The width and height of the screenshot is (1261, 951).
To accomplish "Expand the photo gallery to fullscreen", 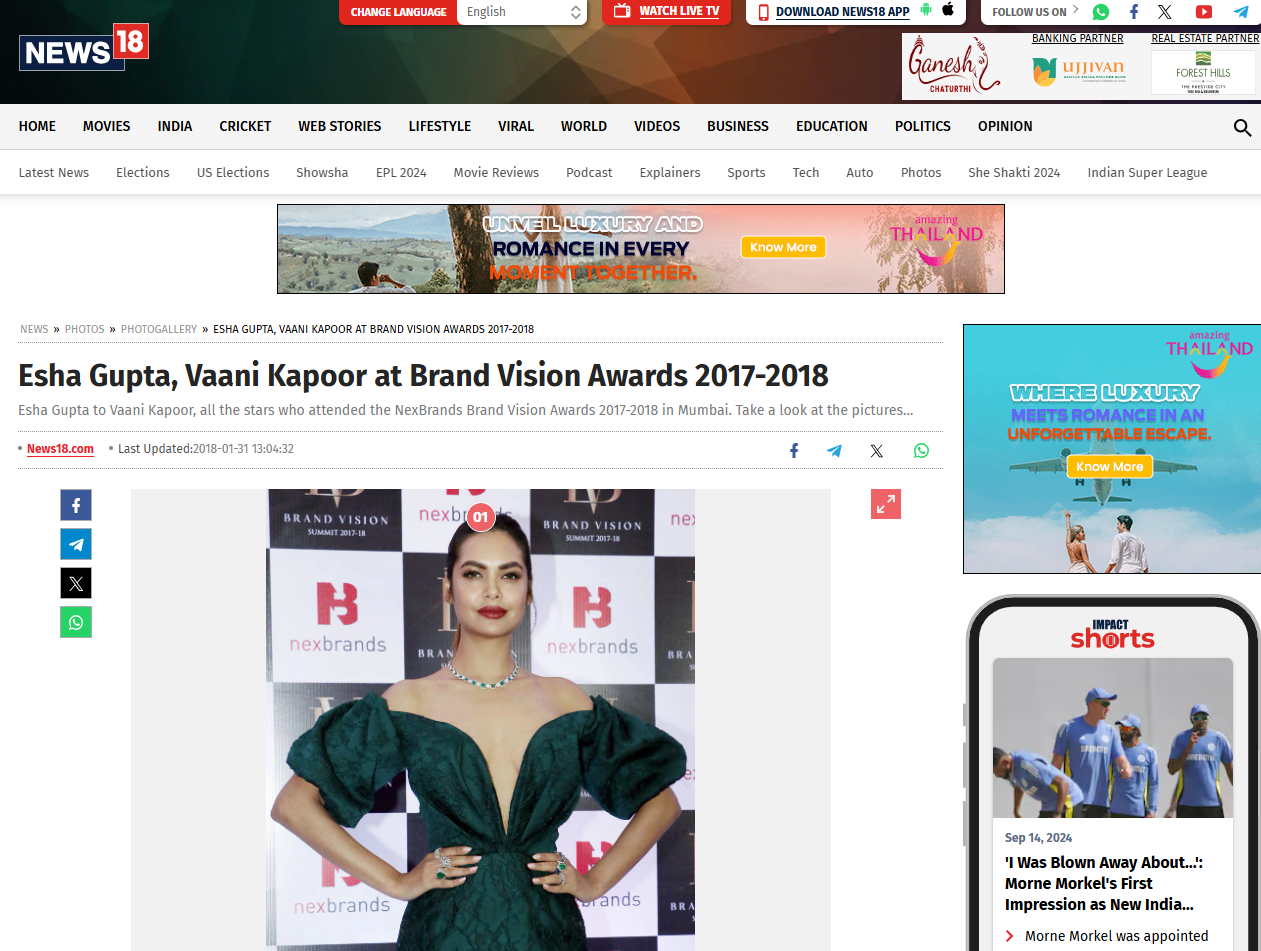I will point(885,504).
